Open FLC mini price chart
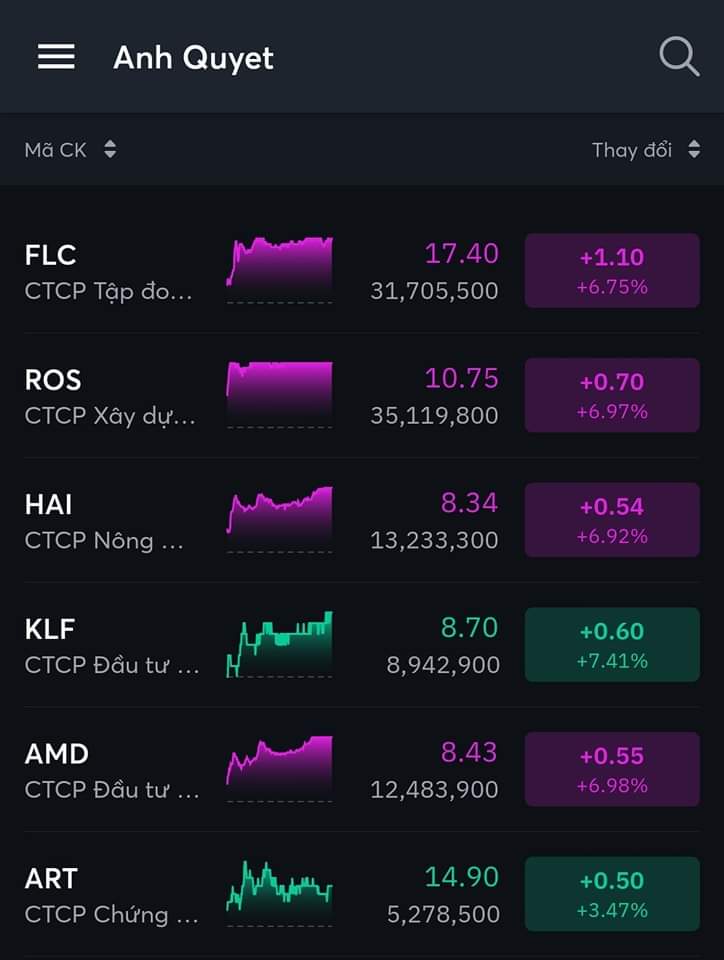Screen dimensions: 724x960 pos(279,270)
